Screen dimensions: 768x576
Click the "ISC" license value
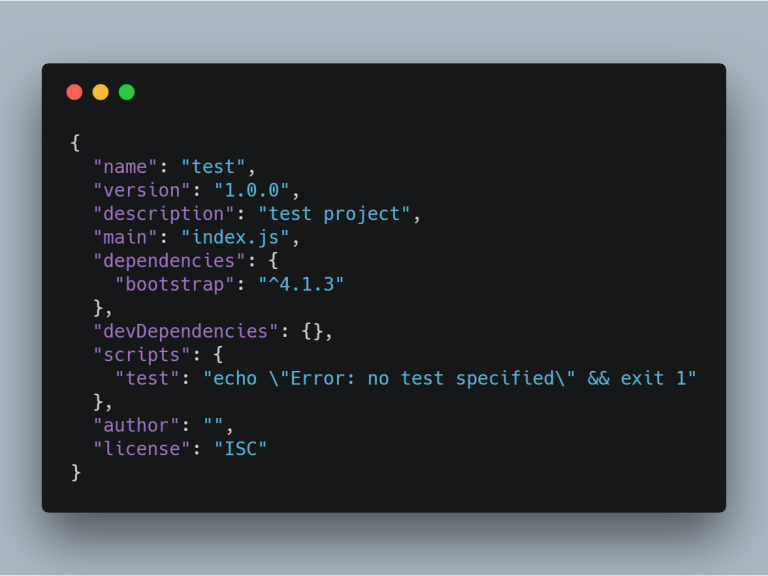[240, 449]
